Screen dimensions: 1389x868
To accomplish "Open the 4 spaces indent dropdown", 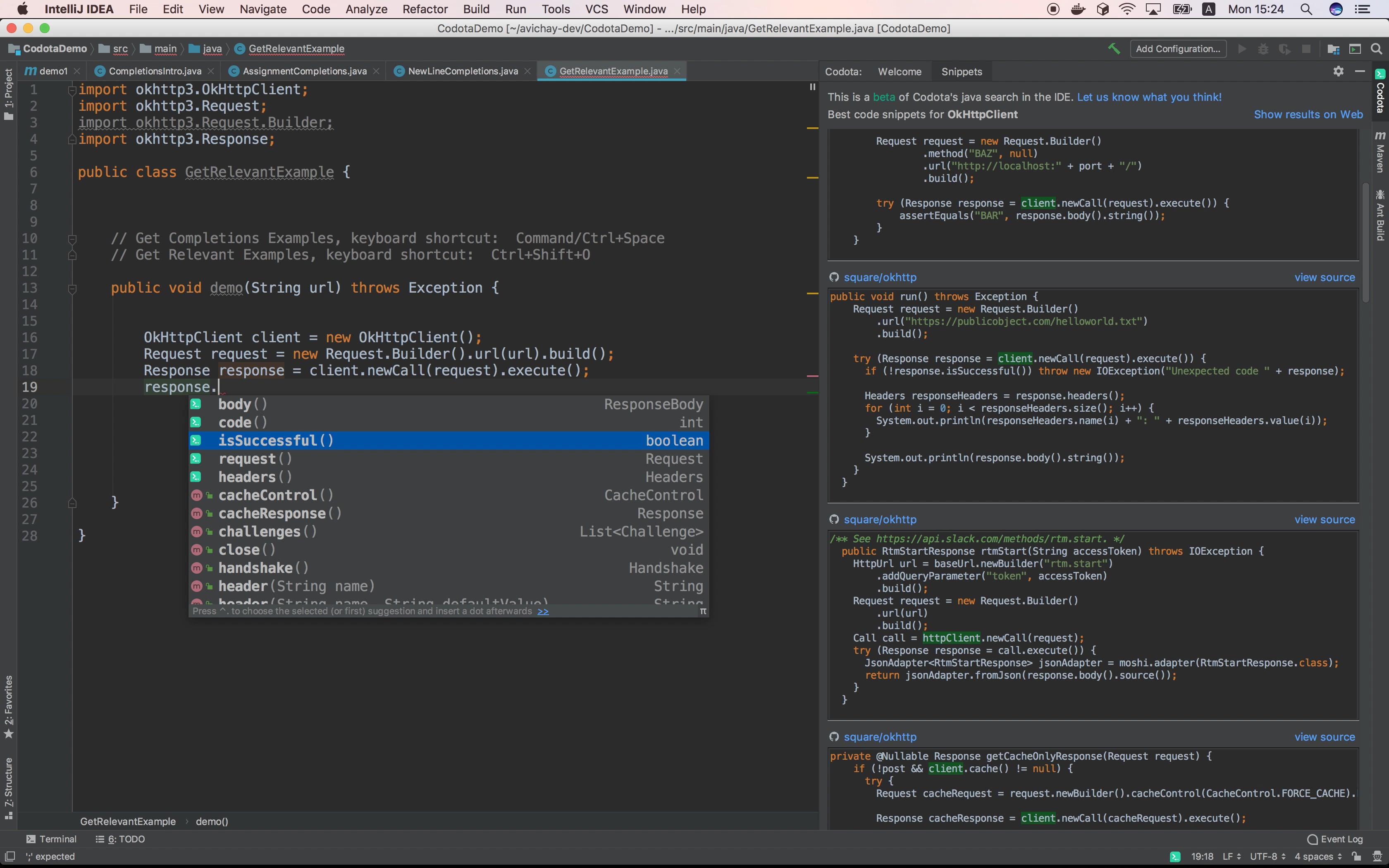I will 1318,856.
